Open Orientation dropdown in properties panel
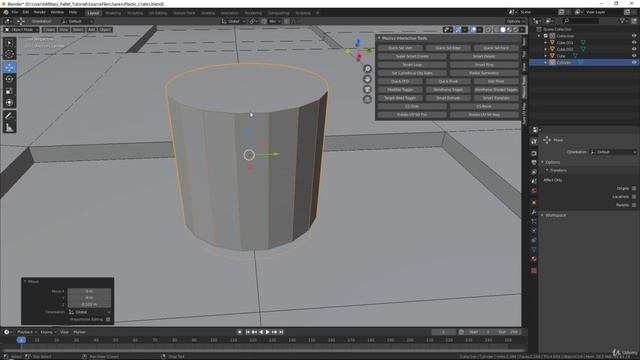Screen dimensions: 640x360 tap(613, 152)
